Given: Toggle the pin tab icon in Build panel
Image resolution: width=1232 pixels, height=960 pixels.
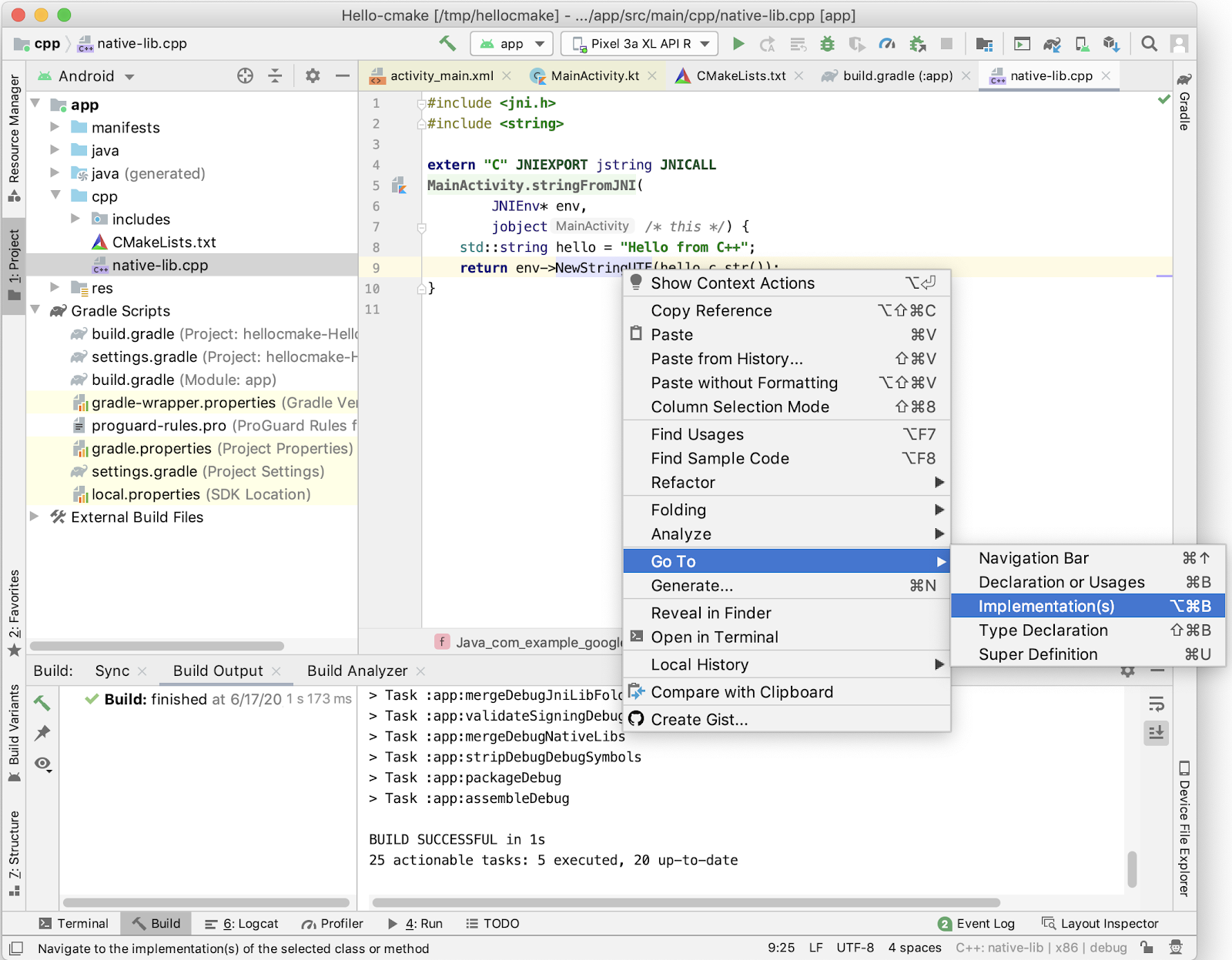Looking at the screenshot, I should pyautogui.click(x=42, y=732).
